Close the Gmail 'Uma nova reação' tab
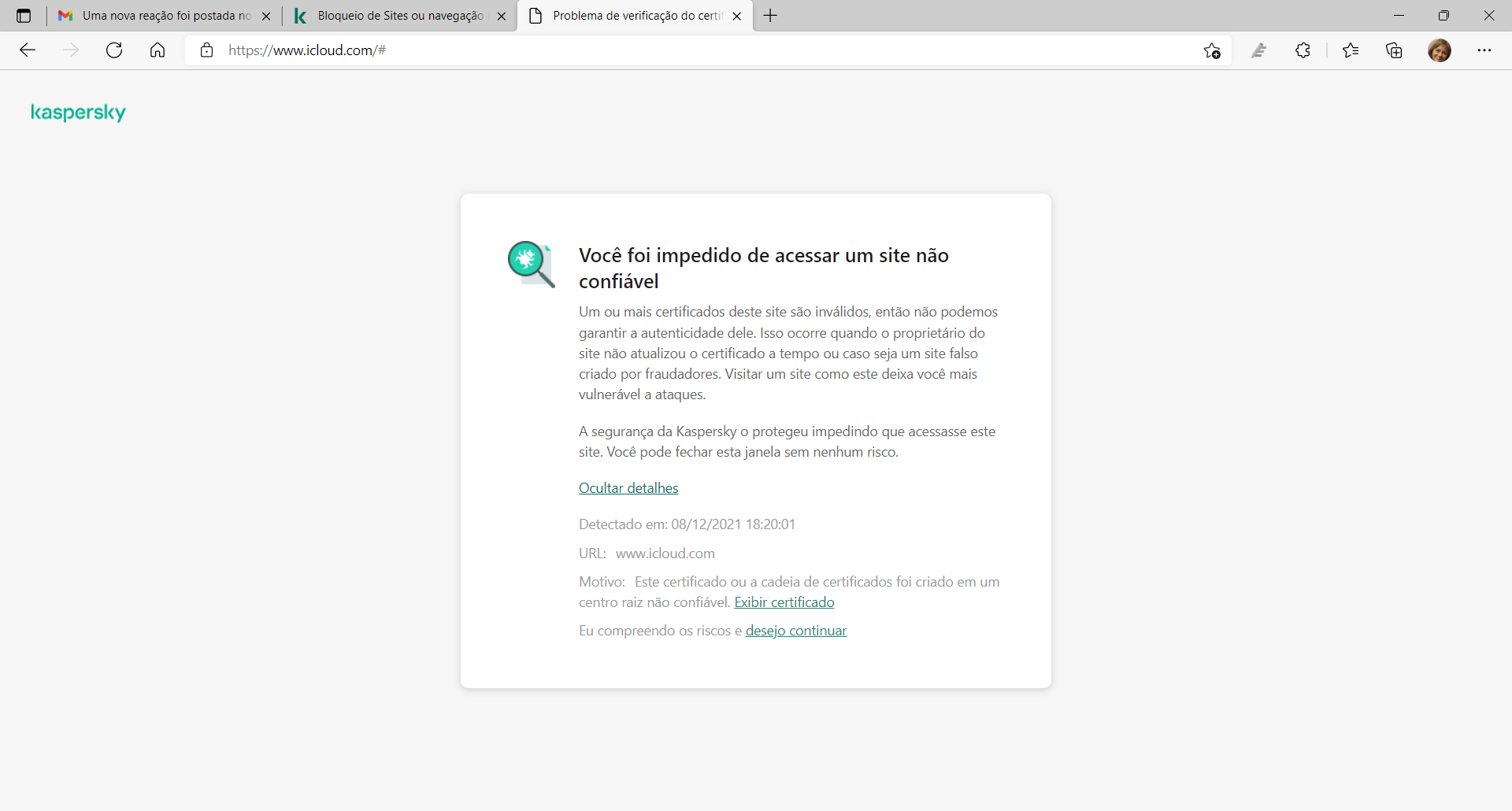This screenshot has width=1512, height=811. [x=266, y=16]
